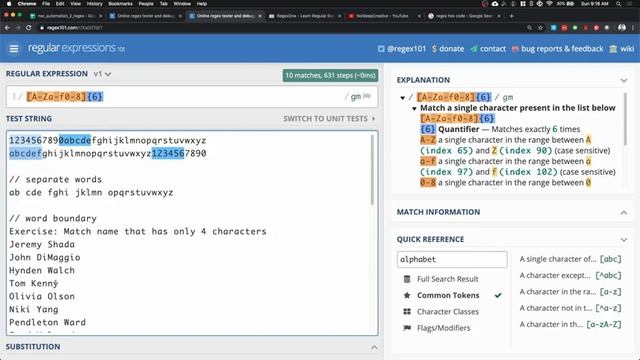Open the Chrome profile avatar
Viewport: 640px width, 360px height.
coord(622,28)
